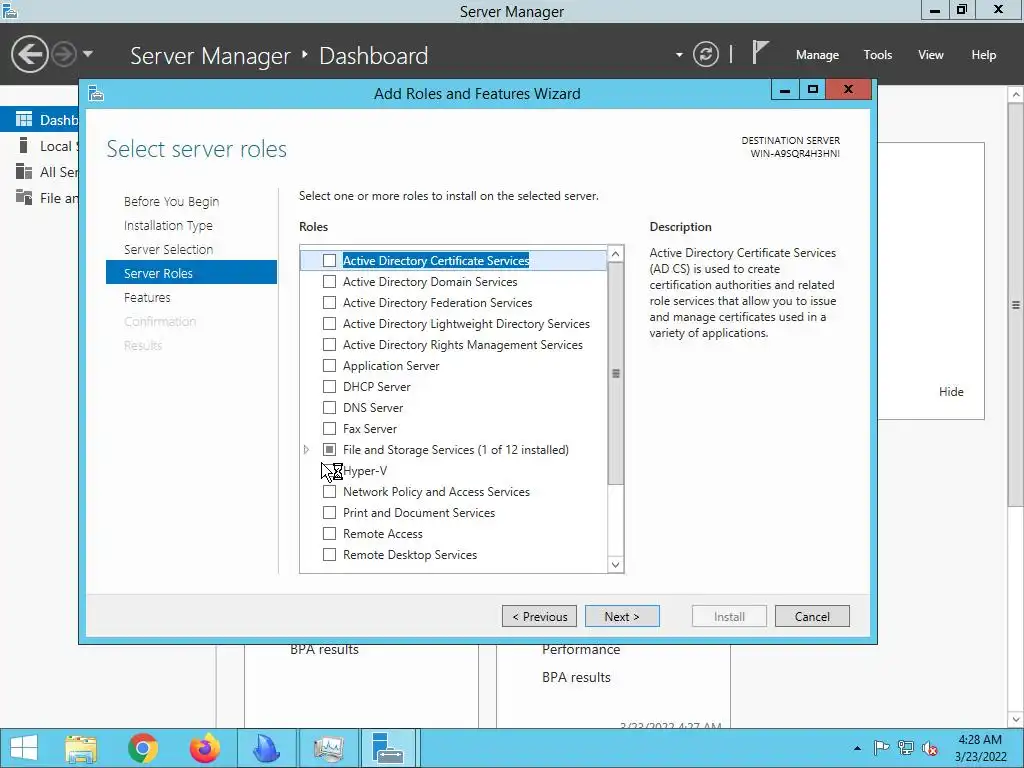
Task: Check the DNS Server role
Action: click(330, 408)
